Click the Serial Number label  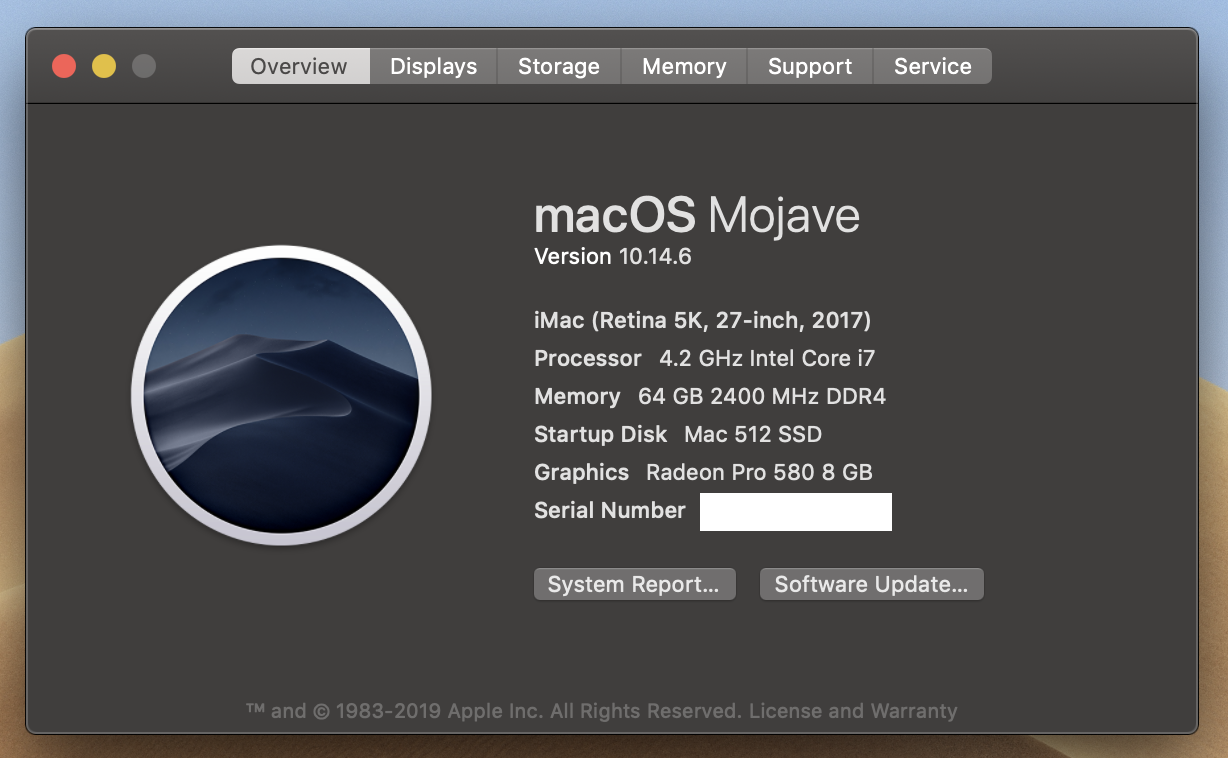[x=610, y=510]
